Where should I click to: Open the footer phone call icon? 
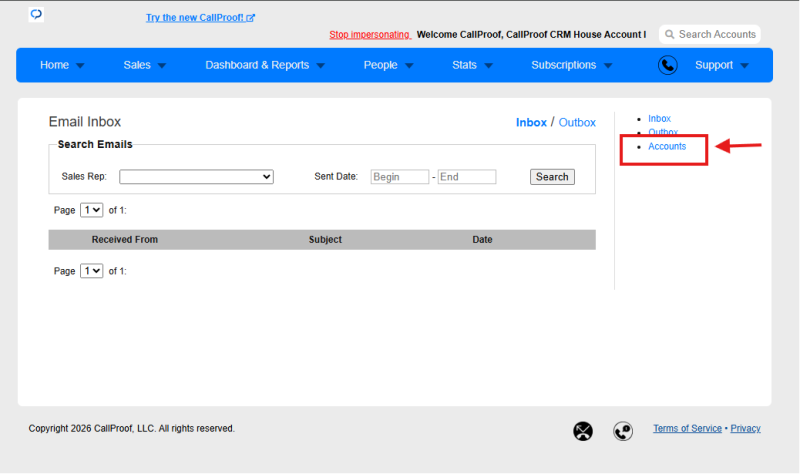[623, 431]
